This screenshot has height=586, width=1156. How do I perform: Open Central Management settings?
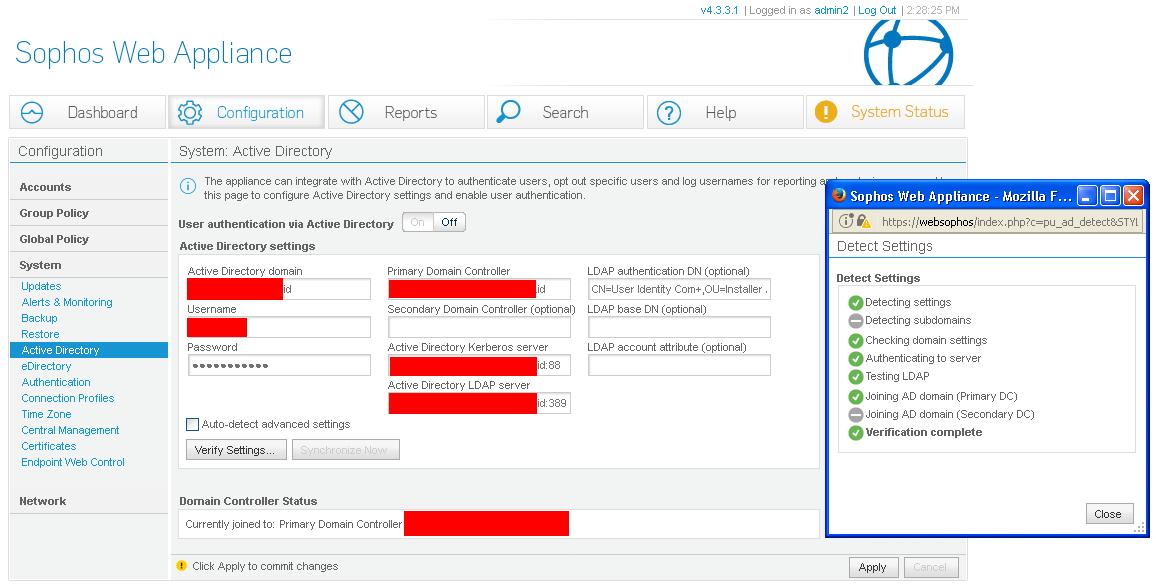tap(70, 430)
